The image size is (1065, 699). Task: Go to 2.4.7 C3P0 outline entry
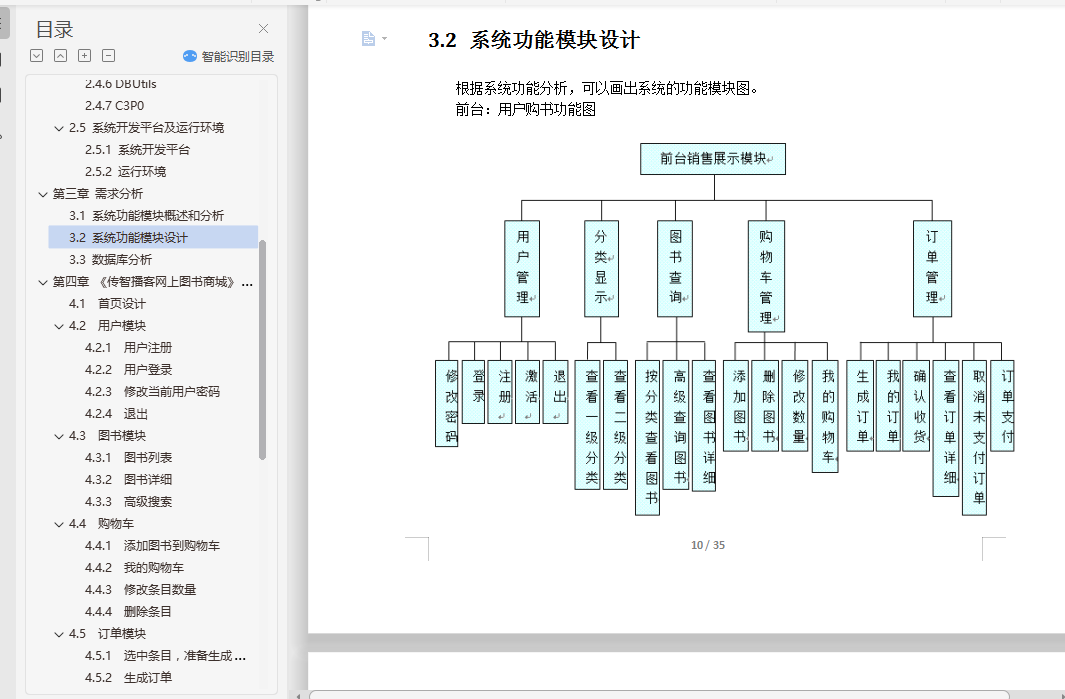click(114, 105)
